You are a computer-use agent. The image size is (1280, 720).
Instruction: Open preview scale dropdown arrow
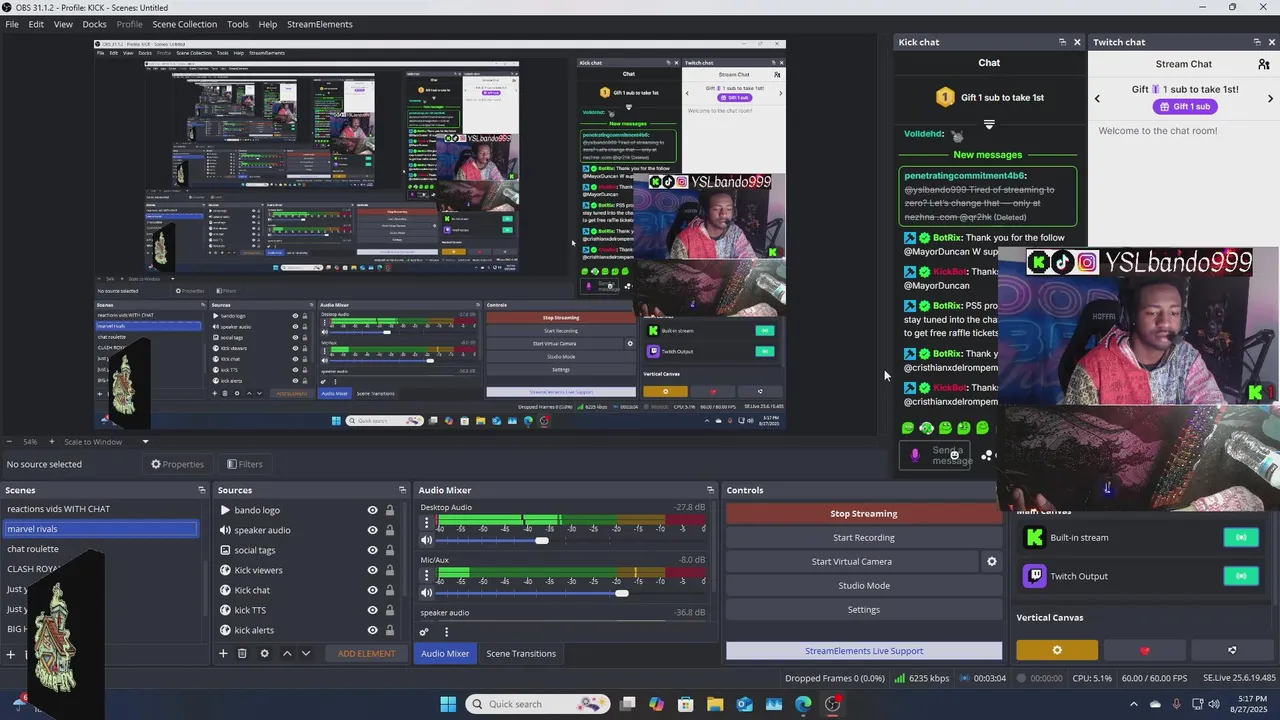pos(145,442)
